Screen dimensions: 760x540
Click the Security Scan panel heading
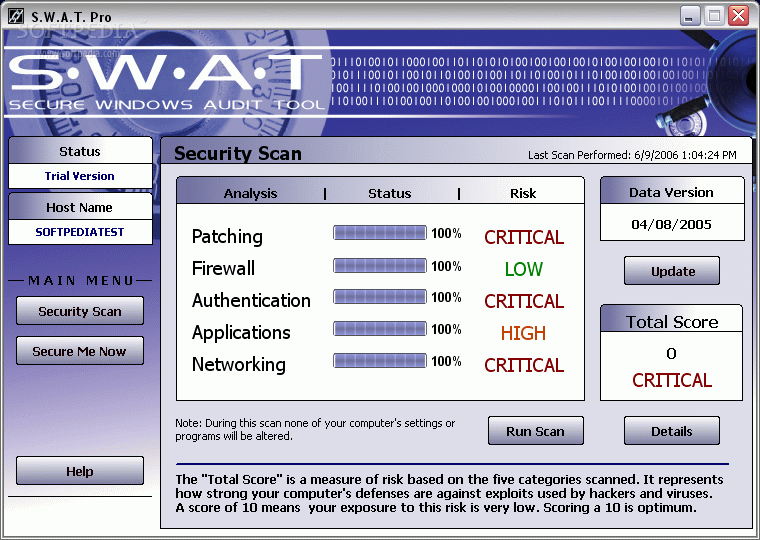click(238, 153)
